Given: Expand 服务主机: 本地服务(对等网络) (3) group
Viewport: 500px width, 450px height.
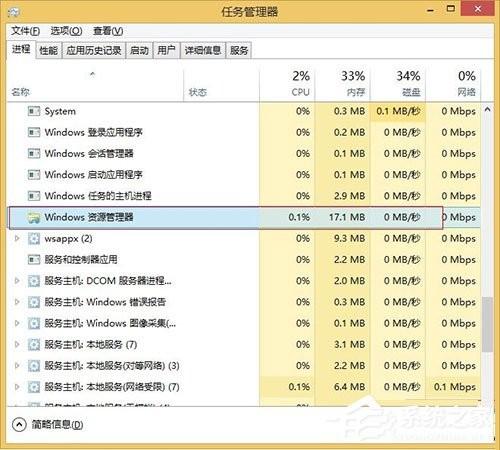Looking at the screenshot, I should coord(17,366).
